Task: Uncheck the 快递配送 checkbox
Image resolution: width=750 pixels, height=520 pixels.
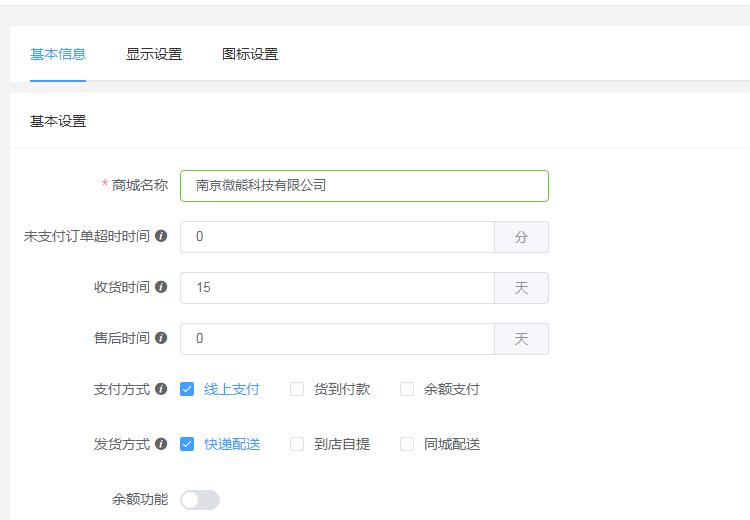Action: [187, 444]
